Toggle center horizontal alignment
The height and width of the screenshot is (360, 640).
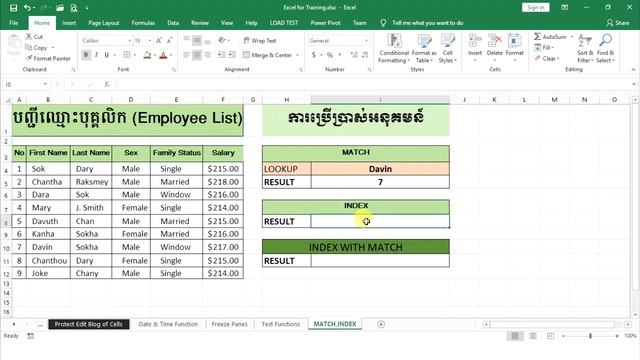pyautogui.click(x=197, y=55)
